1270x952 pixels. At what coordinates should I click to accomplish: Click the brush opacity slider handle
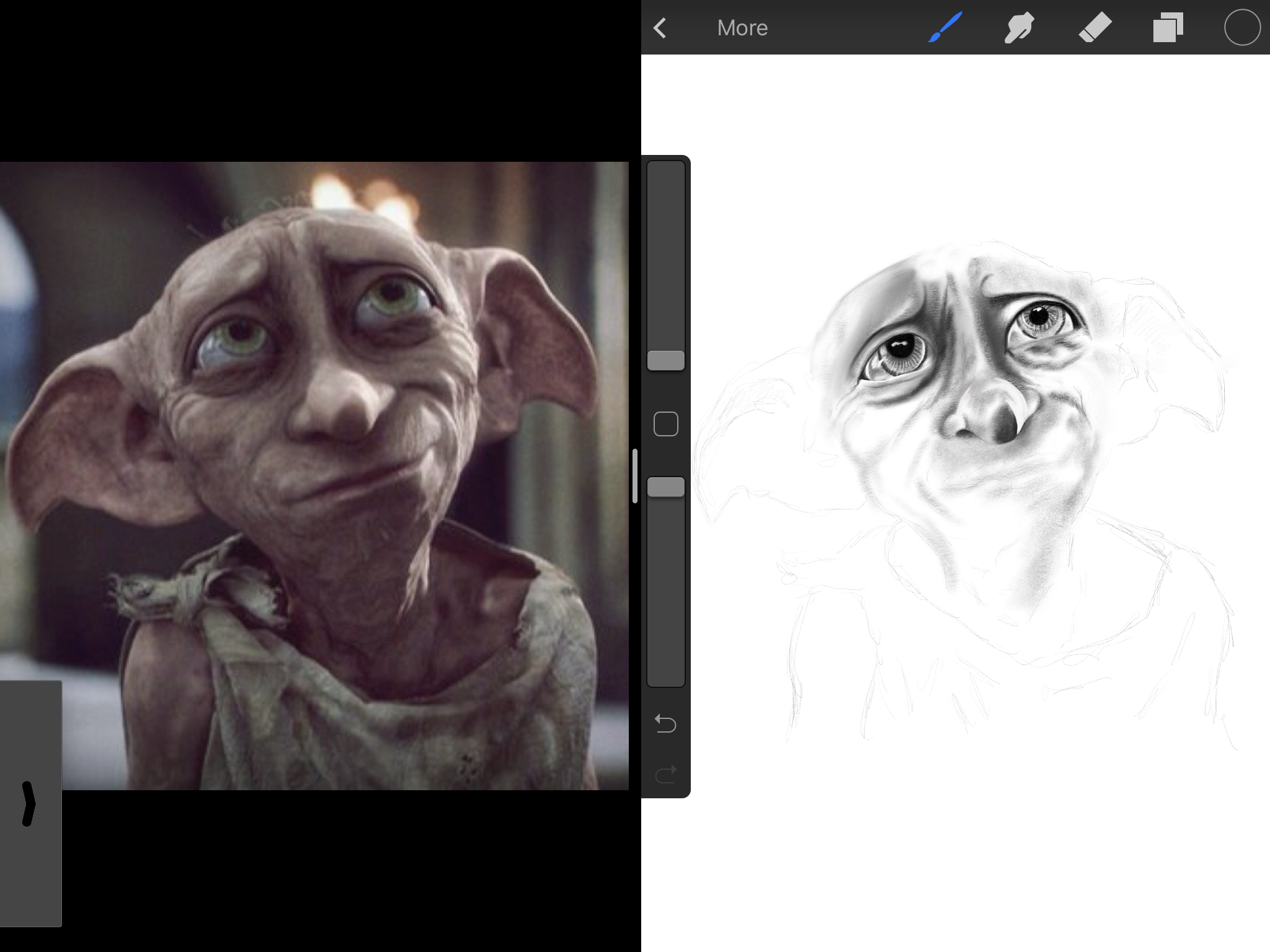pyautogui.click(x=666, y=487)
